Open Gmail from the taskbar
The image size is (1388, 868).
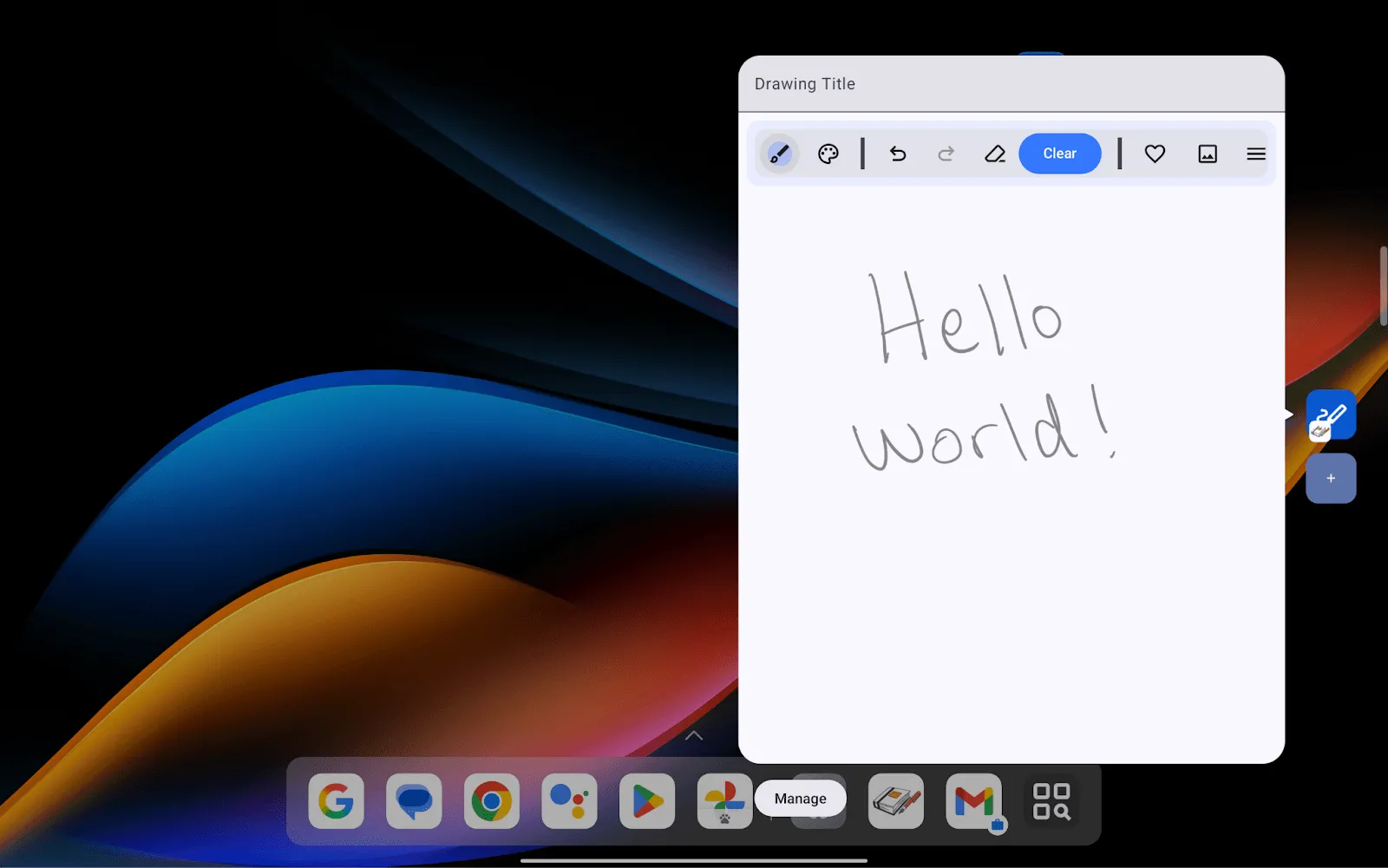coord(974,802)
